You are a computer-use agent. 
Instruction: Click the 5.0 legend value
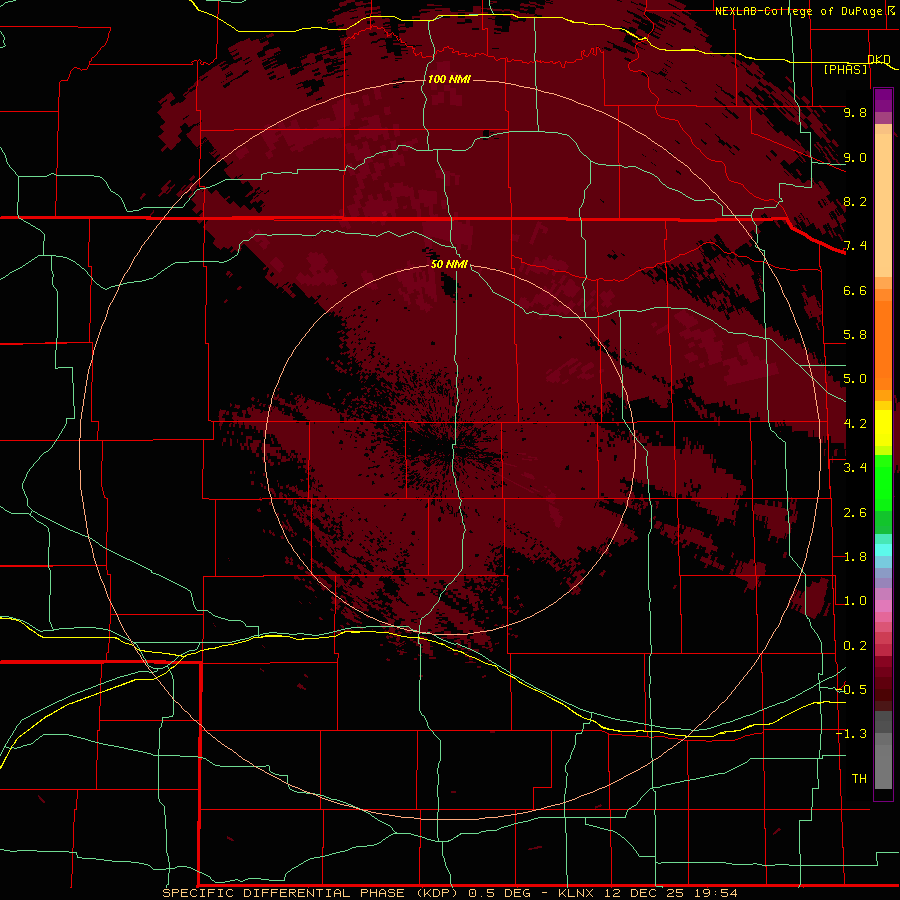point(855,379)
